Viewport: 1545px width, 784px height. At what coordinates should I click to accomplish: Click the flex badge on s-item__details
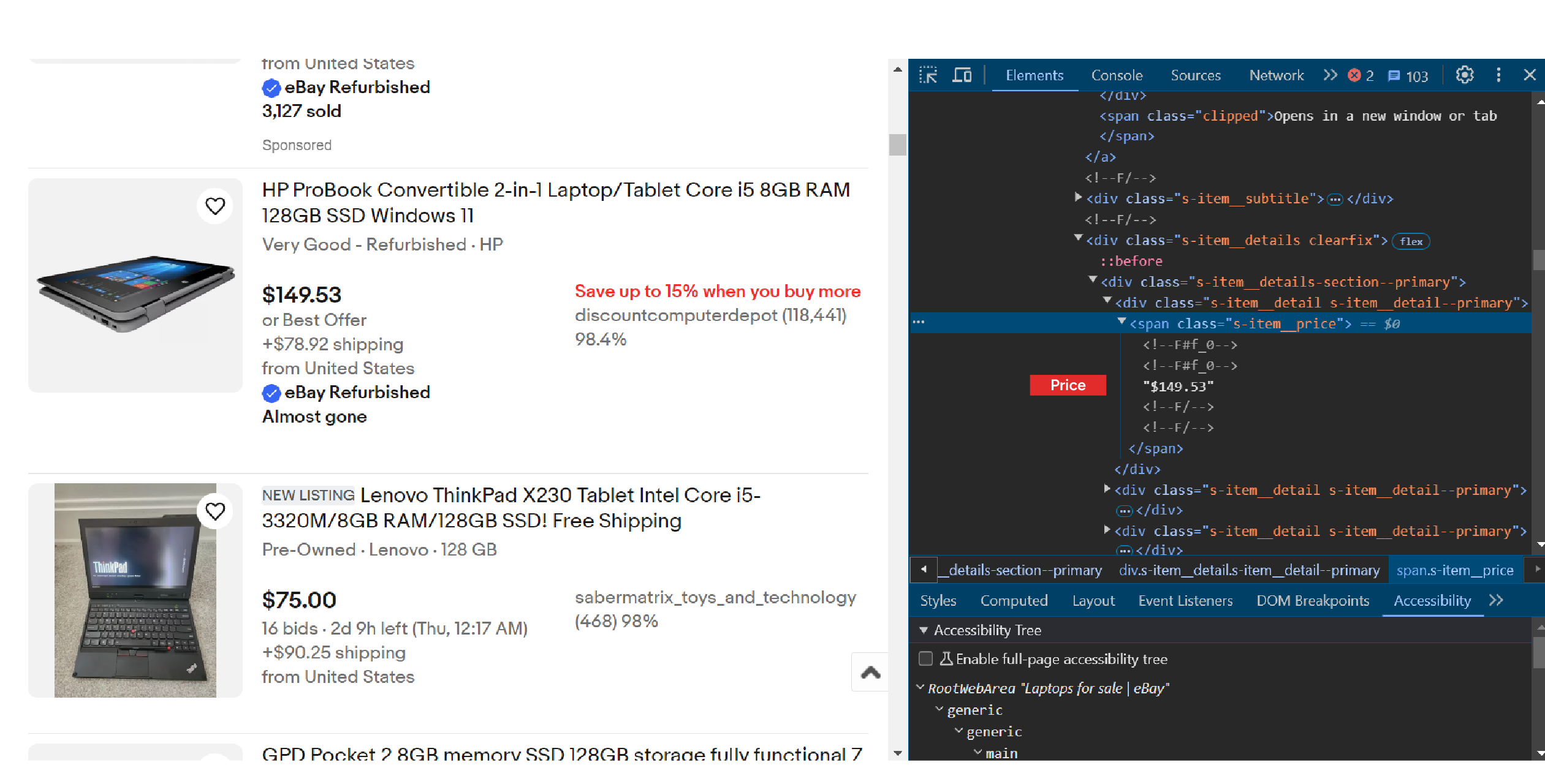(1411, 241)
